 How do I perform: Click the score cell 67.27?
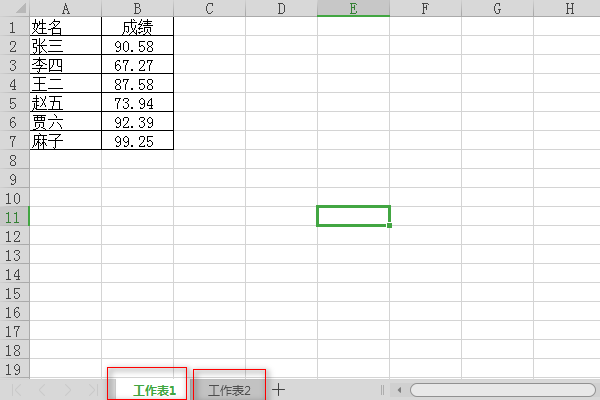(137, 64)
